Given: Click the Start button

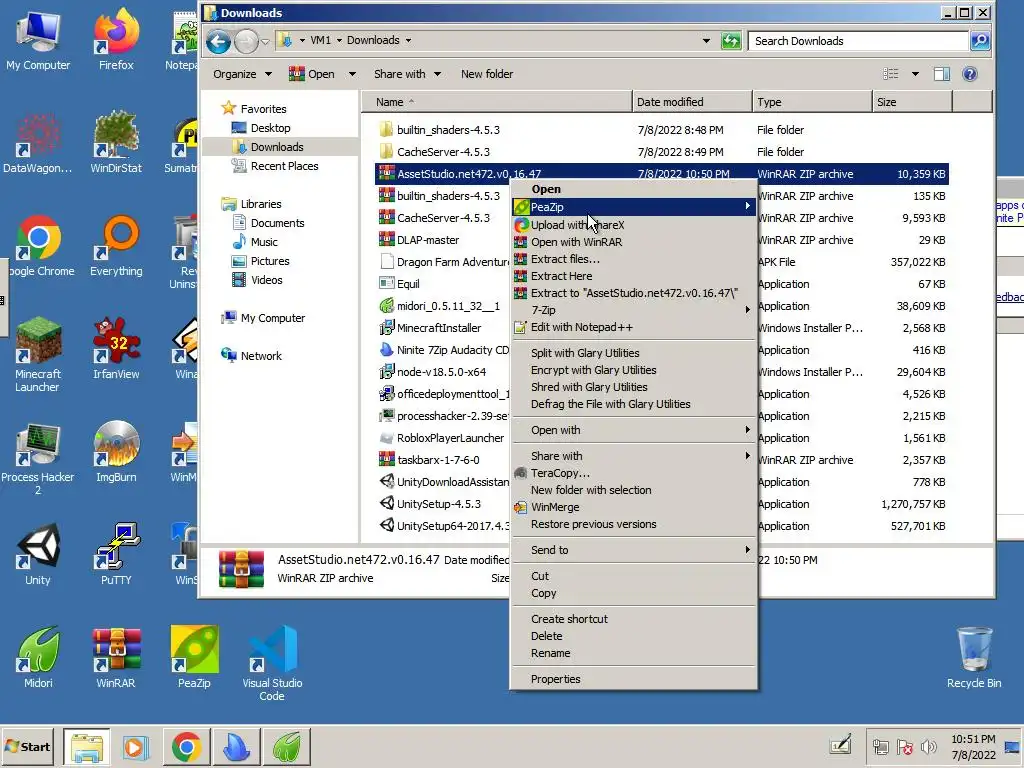Looking at the screenshot, I should click(x=28, y=746).
